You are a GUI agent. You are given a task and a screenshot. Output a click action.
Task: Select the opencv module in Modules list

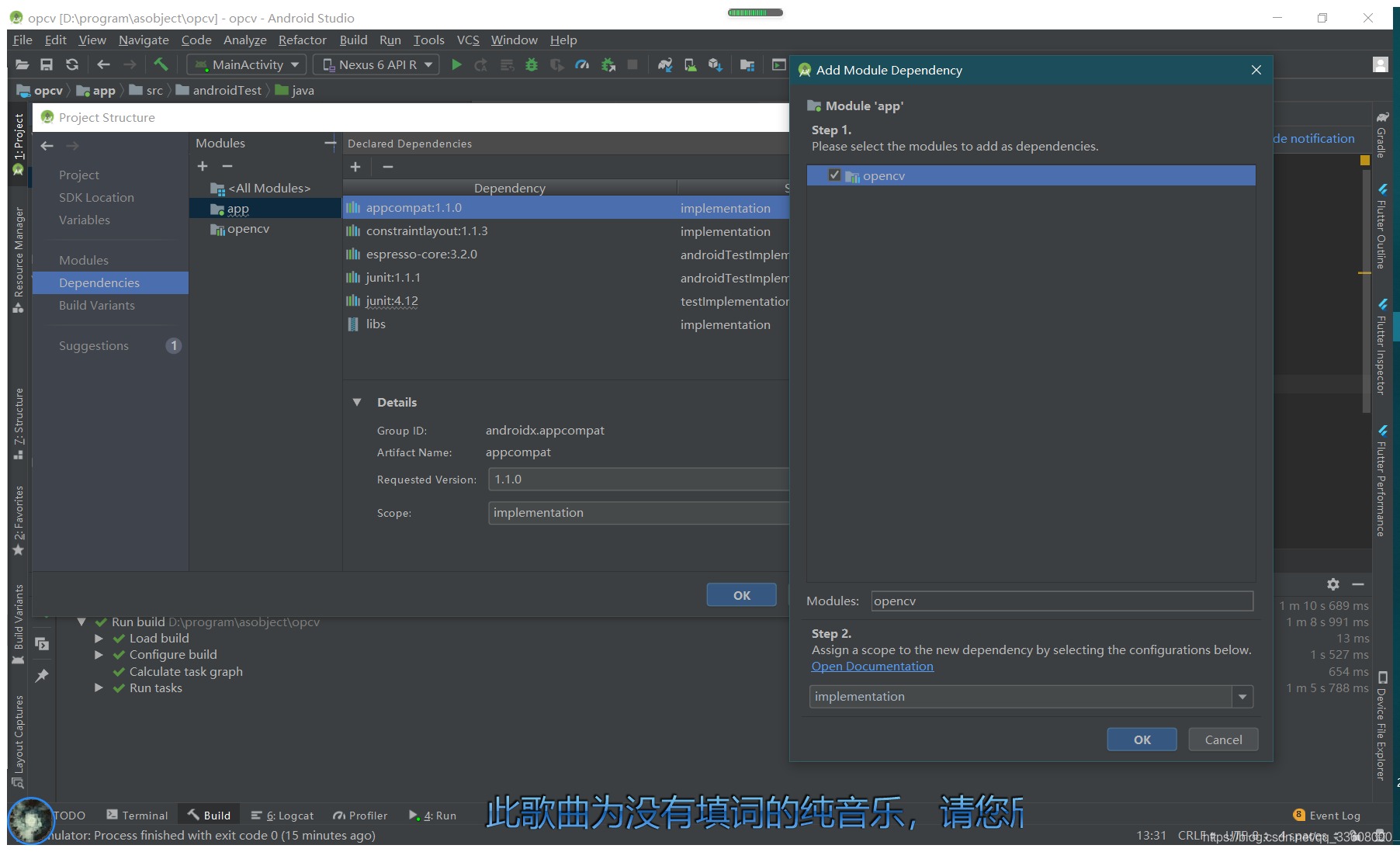click(265, 229)
